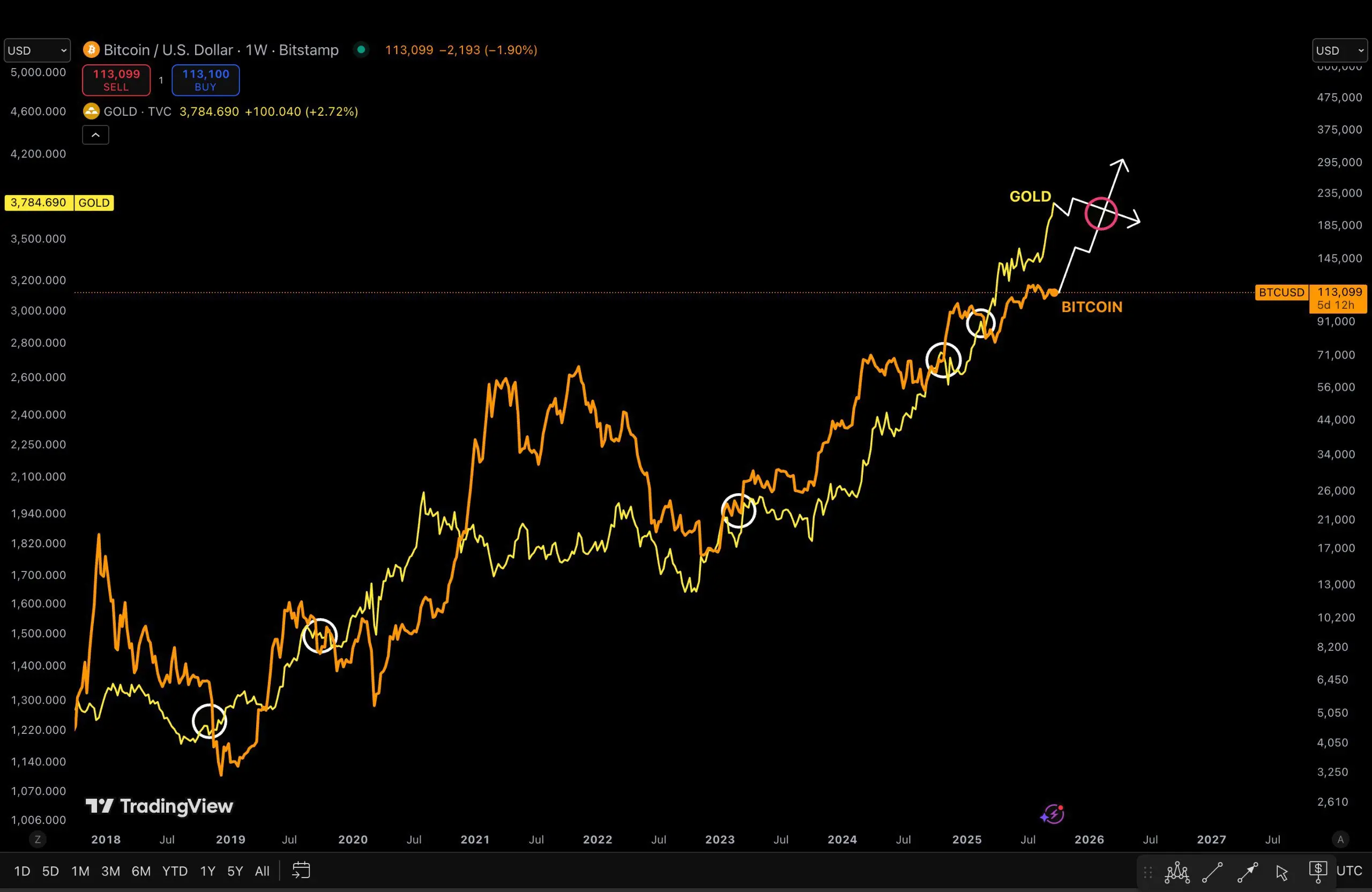Image resolution: width=1372 pixels, height=892 pixels.
Task: Select the trend line drawing tool
Action: pos(1212,872)
